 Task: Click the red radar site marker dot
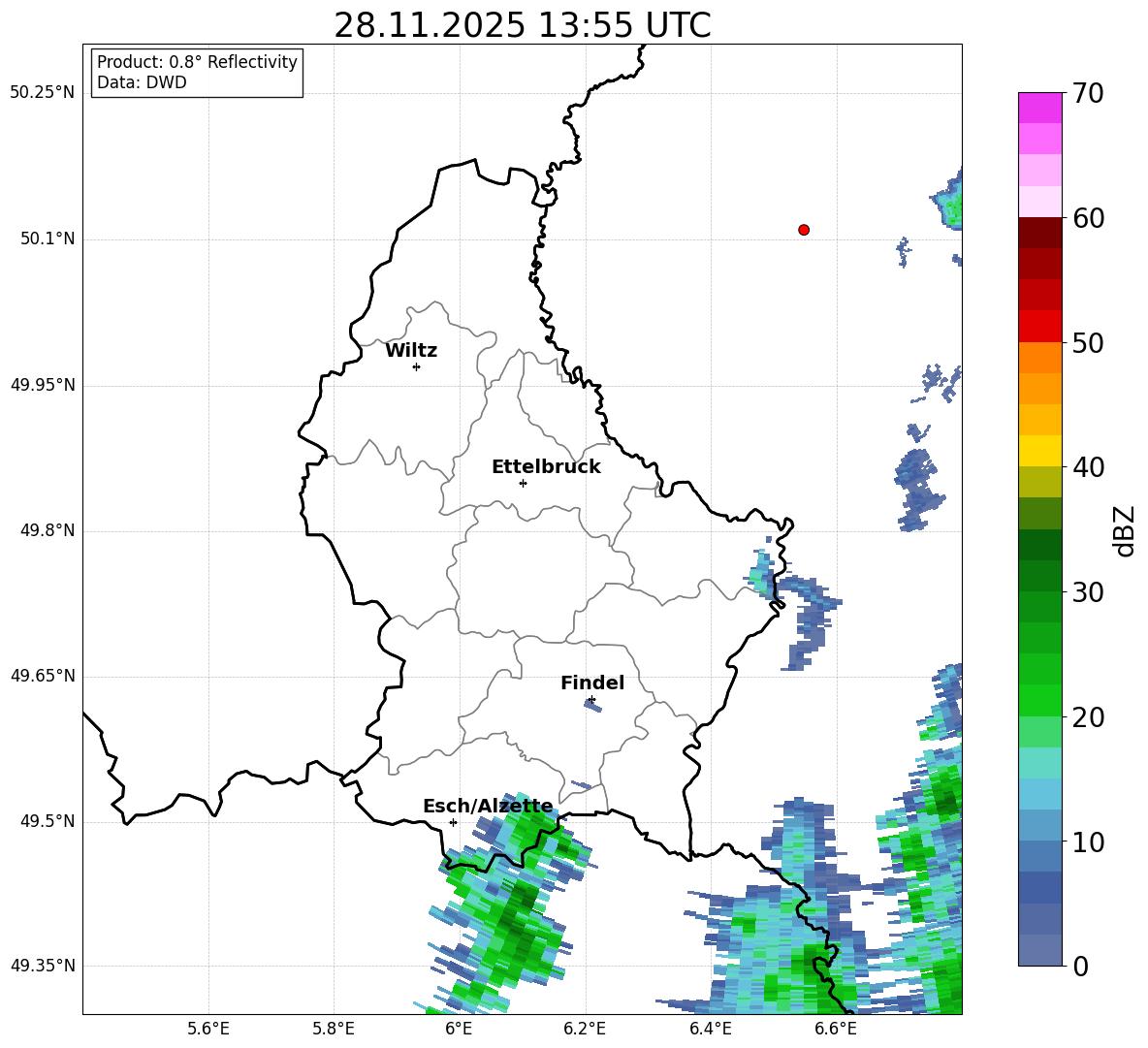803,230
